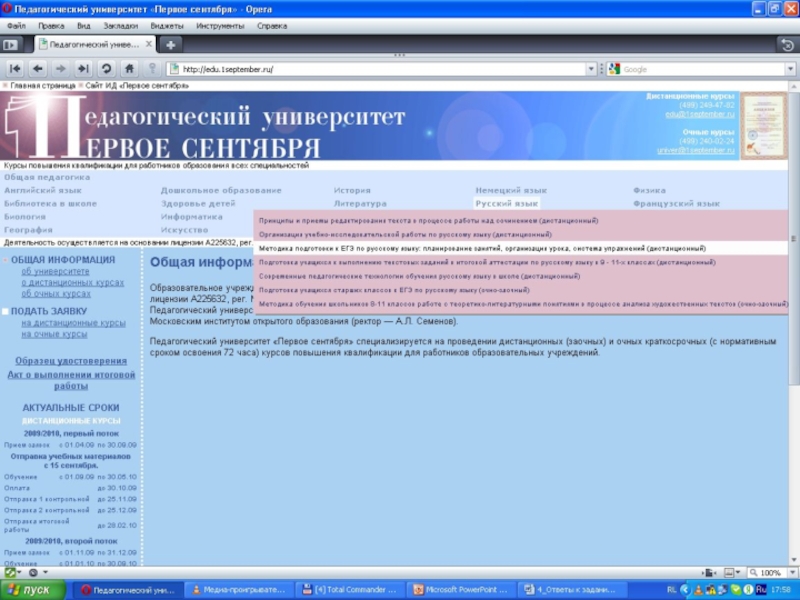Select course Принципы и приемы редактирования текста
The height and width of the screenshot is (600, 800).
tap(429, 220)
